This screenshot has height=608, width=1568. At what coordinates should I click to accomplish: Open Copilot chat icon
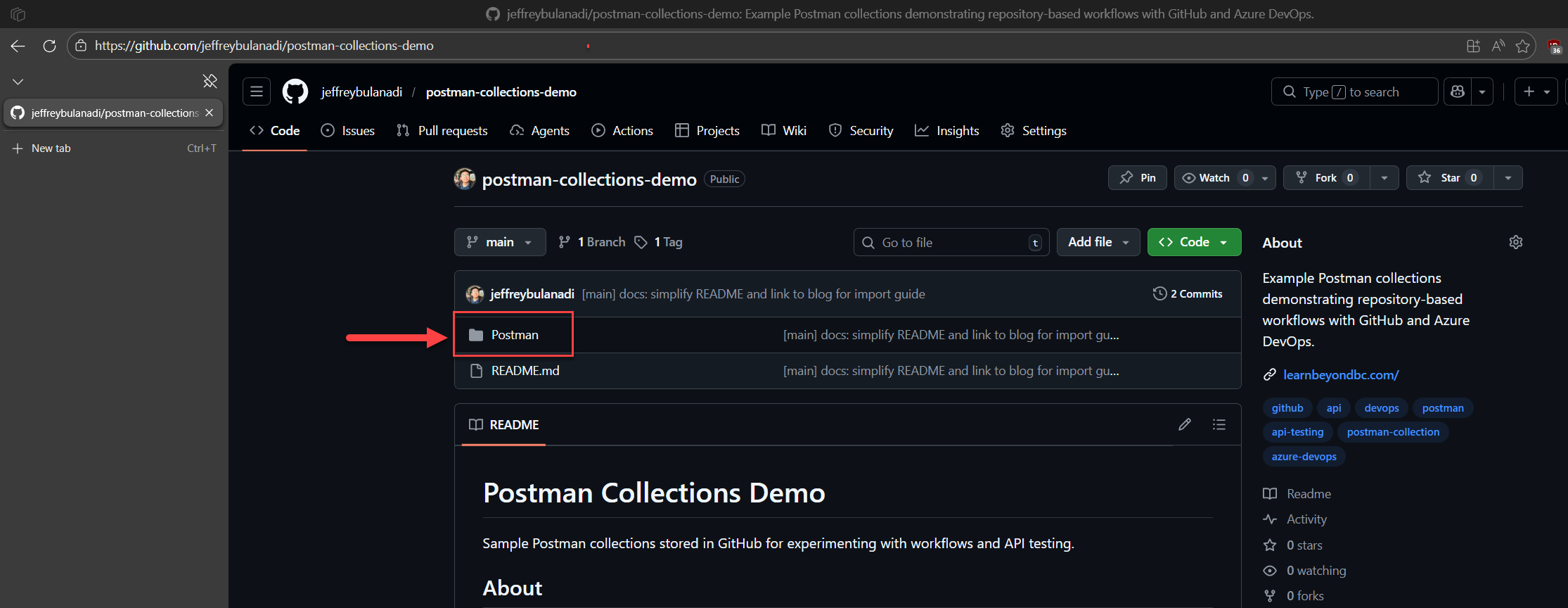1458,91
